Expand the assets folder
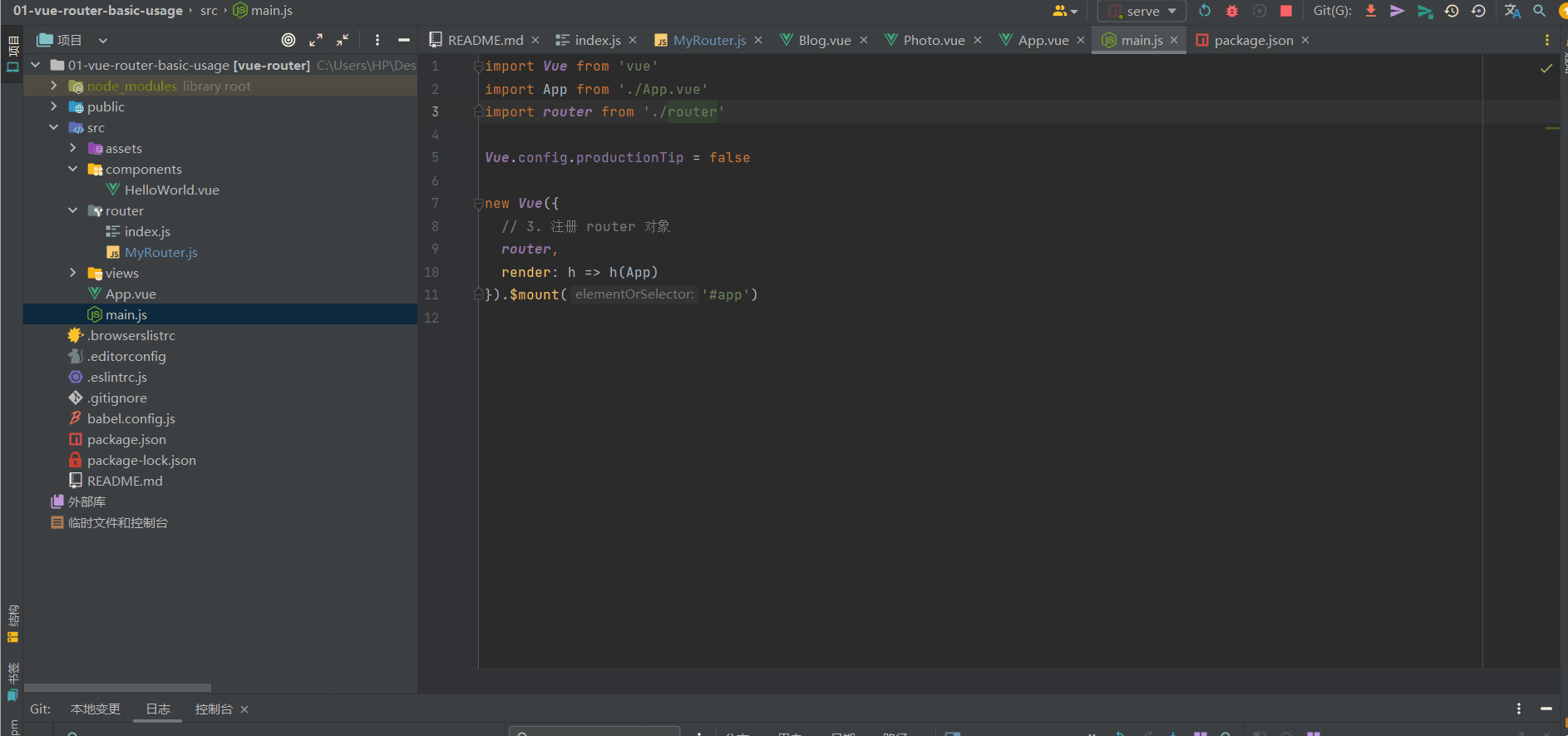 [x=73, y=148]
